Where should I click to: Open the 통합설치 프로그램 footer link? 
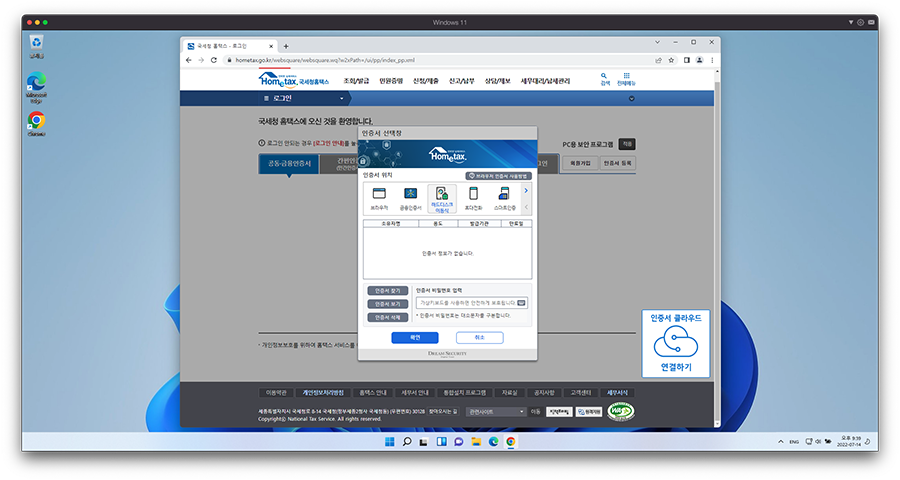[464, 393]
